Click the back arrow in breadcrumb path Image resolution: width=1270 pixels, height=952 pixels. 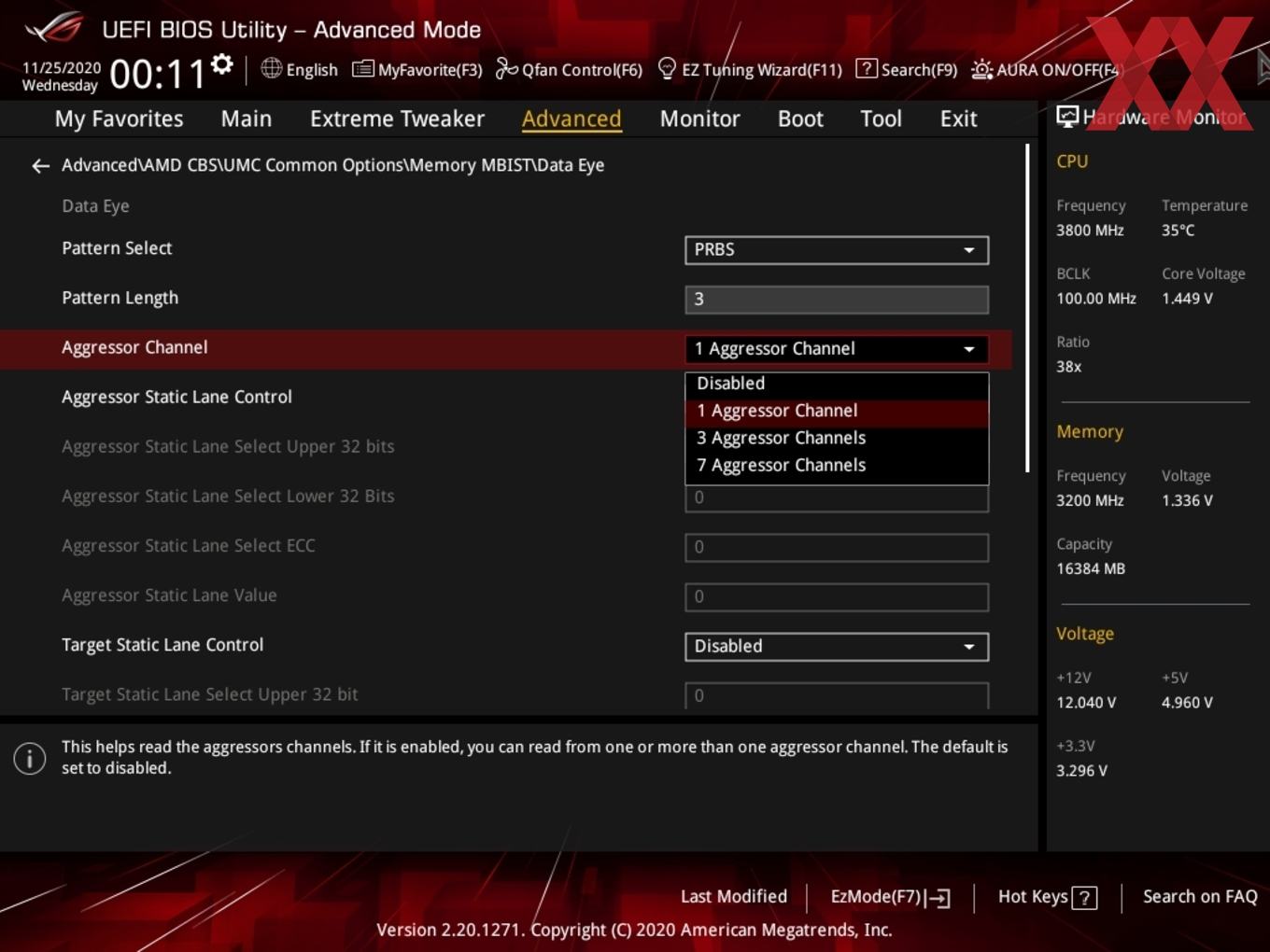40,166
